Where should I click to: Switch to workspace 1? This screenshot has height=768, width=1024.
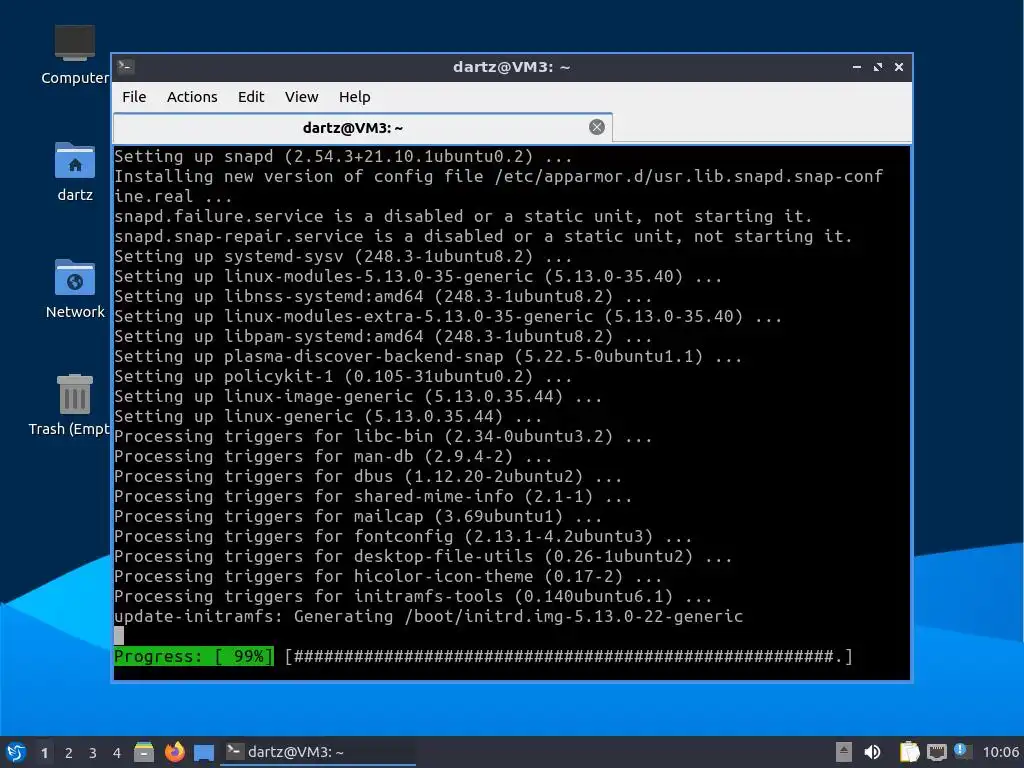pos(44,753)
